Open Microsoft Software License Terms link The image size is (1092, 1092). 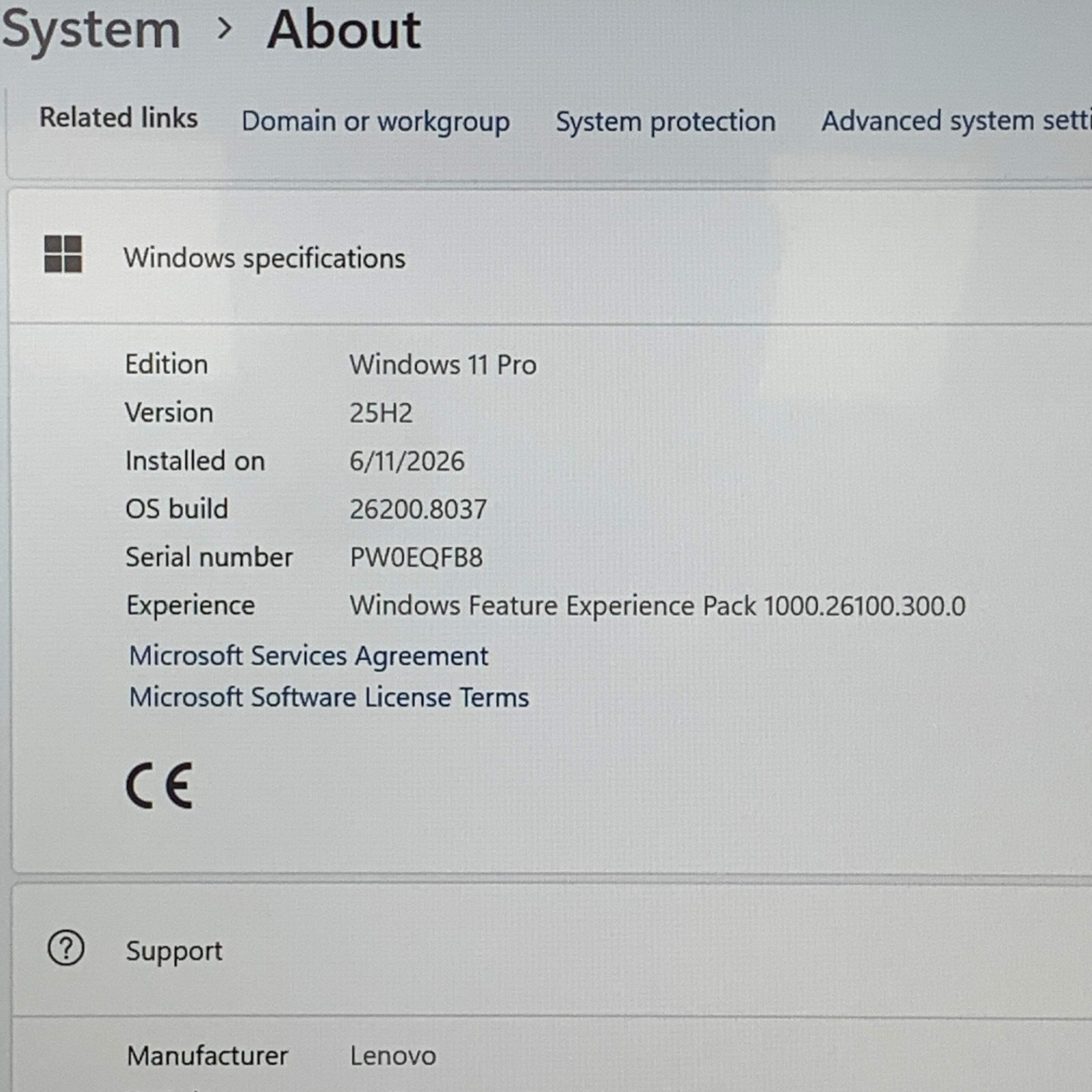(329, 698)
